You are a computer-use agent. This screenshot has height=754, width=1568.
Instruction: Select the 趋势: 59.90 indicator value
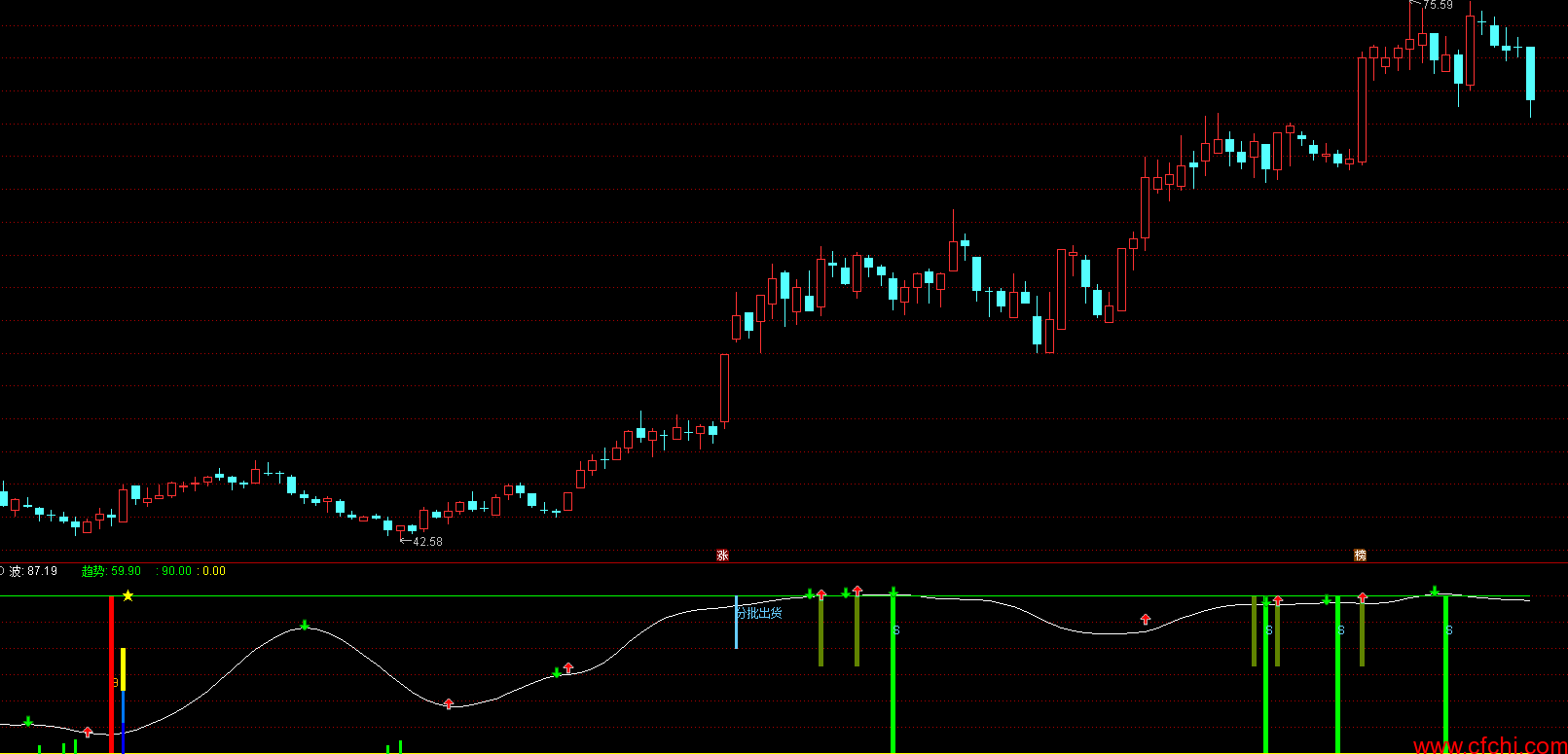[x=111, y=571]
